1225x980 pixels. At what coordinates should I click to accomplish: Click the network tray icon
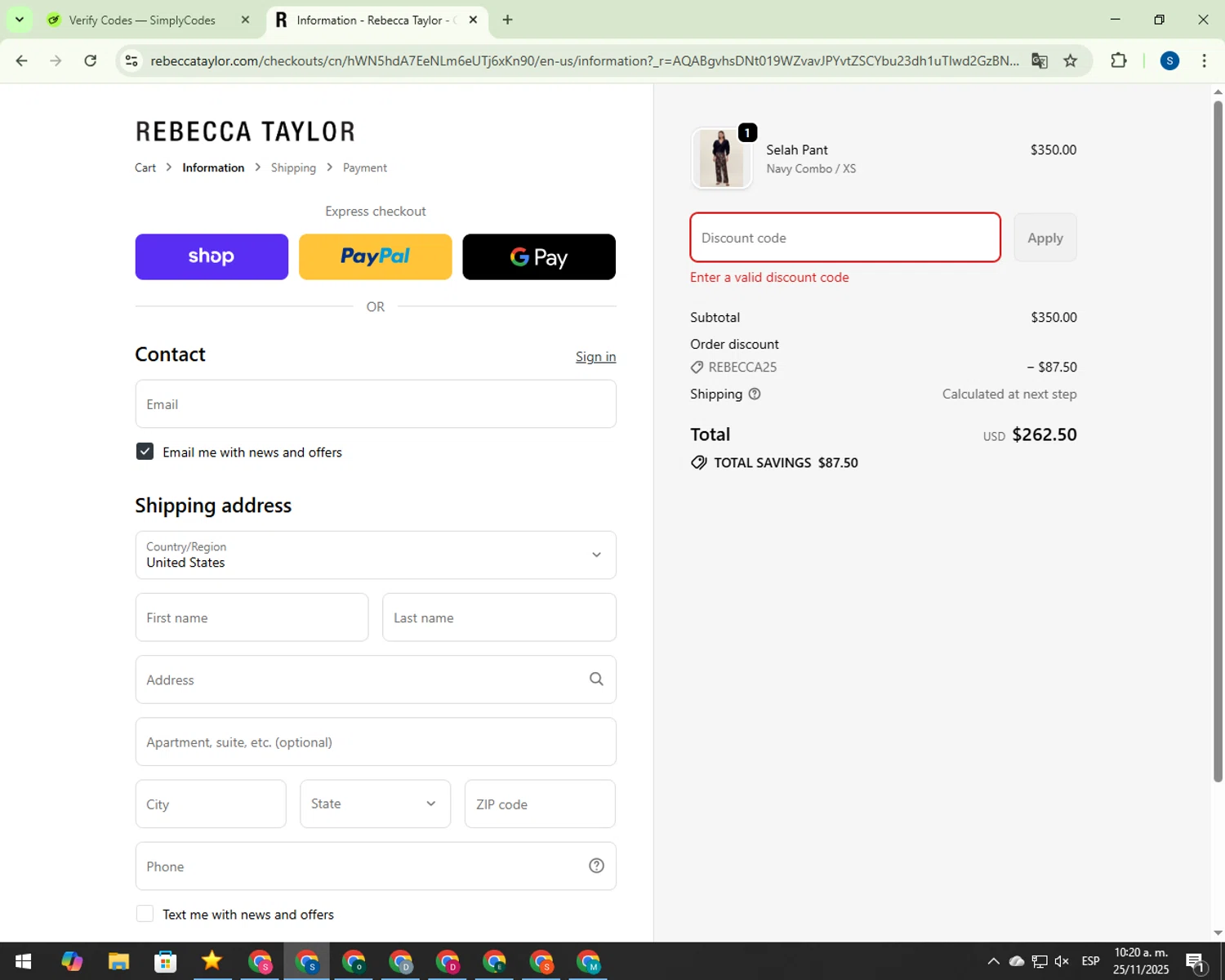click(x=1040, y=961)
